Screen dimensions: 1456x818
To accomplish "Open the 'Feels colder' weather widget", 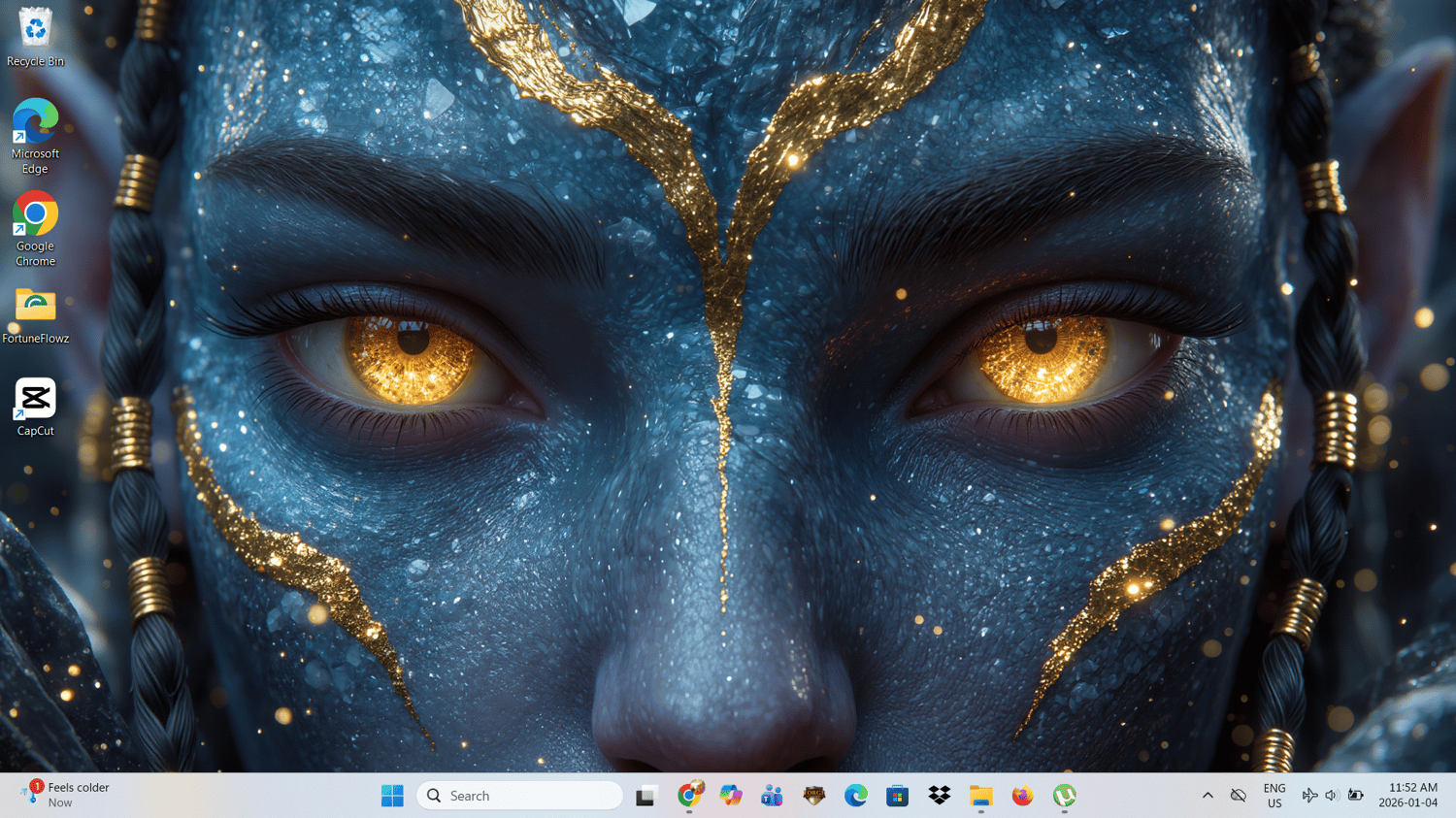I will tap(66, 796).
